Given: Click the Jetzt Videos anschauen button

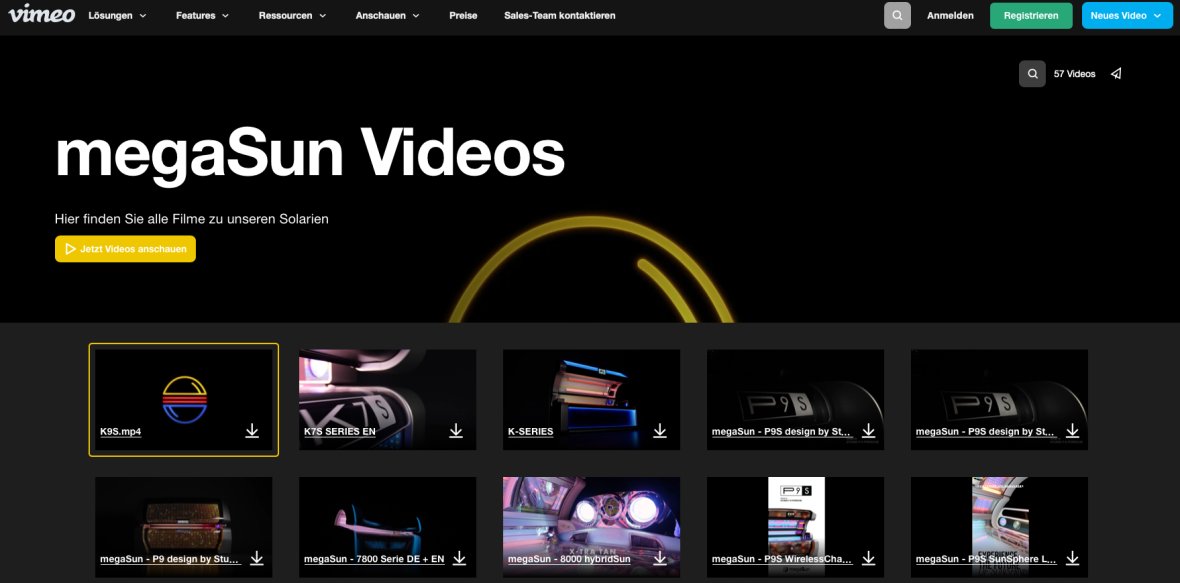Looking at the screenshot, I should pyautogui.click(x=126, y=249).
